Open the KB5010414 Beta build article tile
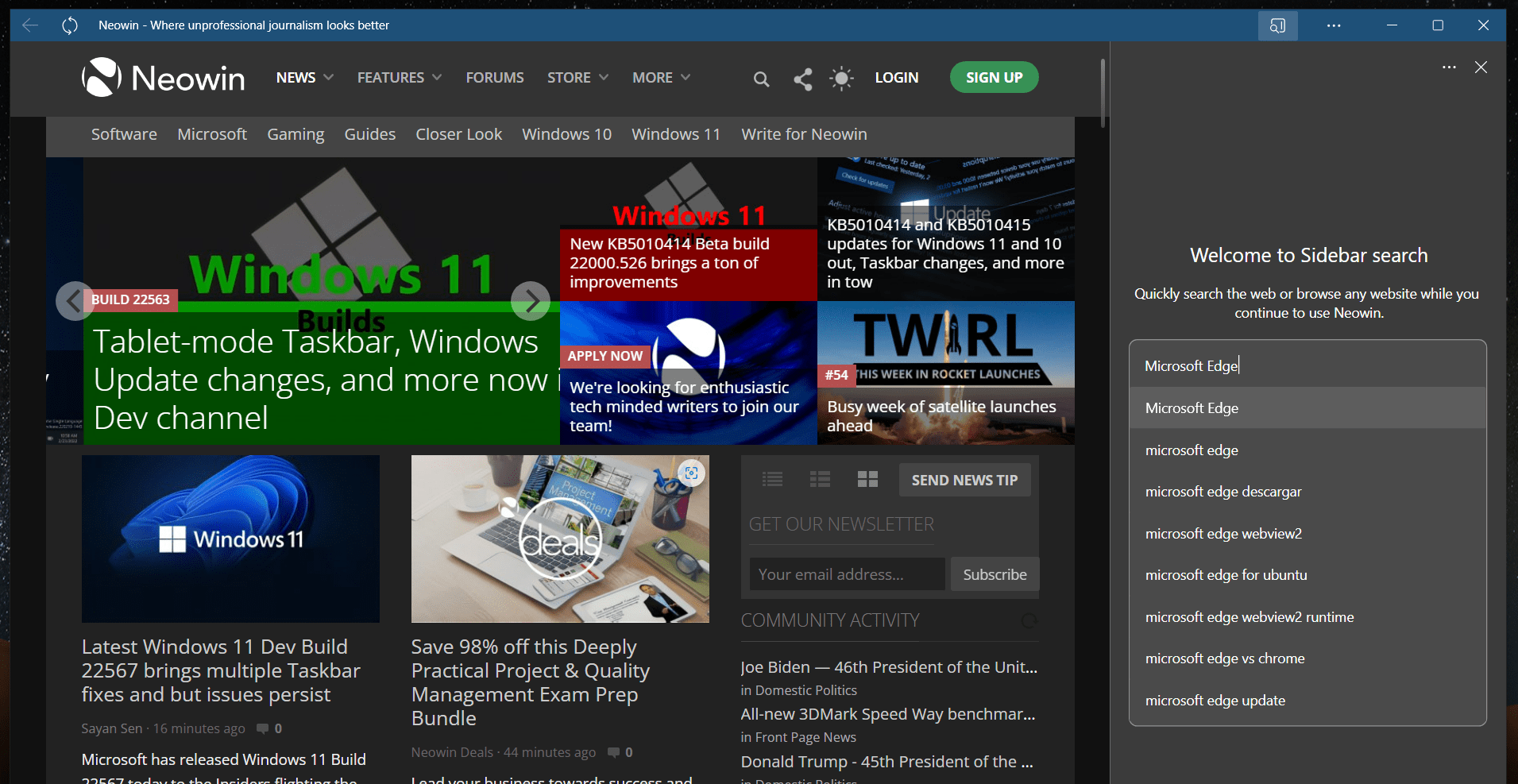 (689, 230)
